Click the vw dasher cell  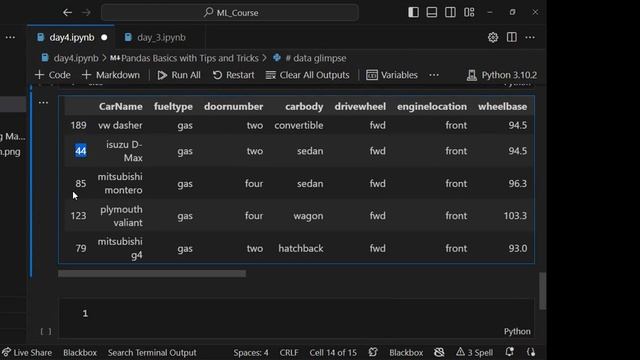click(120, 125)
